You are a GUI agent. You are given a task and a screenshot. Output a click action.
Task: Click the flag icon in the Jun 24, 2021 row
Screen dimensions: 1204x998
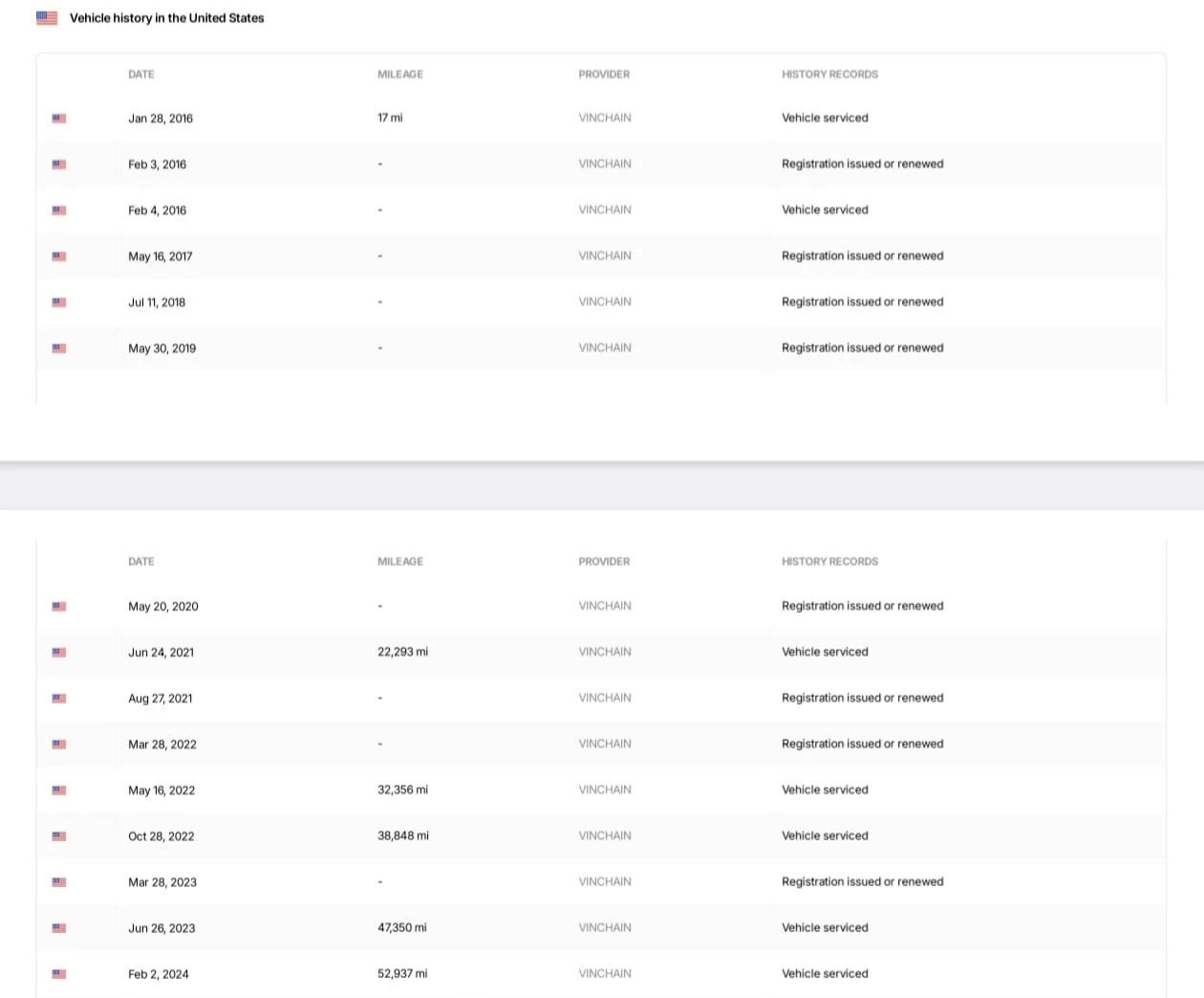tap(59, 652)
